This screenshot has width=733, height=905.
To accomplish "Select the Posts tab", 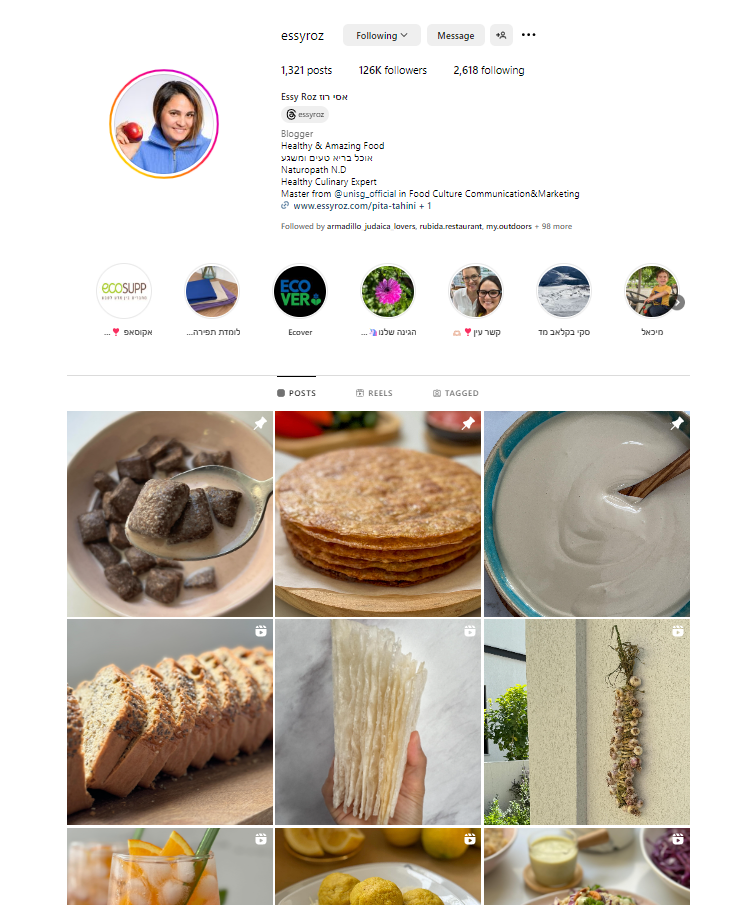I will tap(296, 393).
